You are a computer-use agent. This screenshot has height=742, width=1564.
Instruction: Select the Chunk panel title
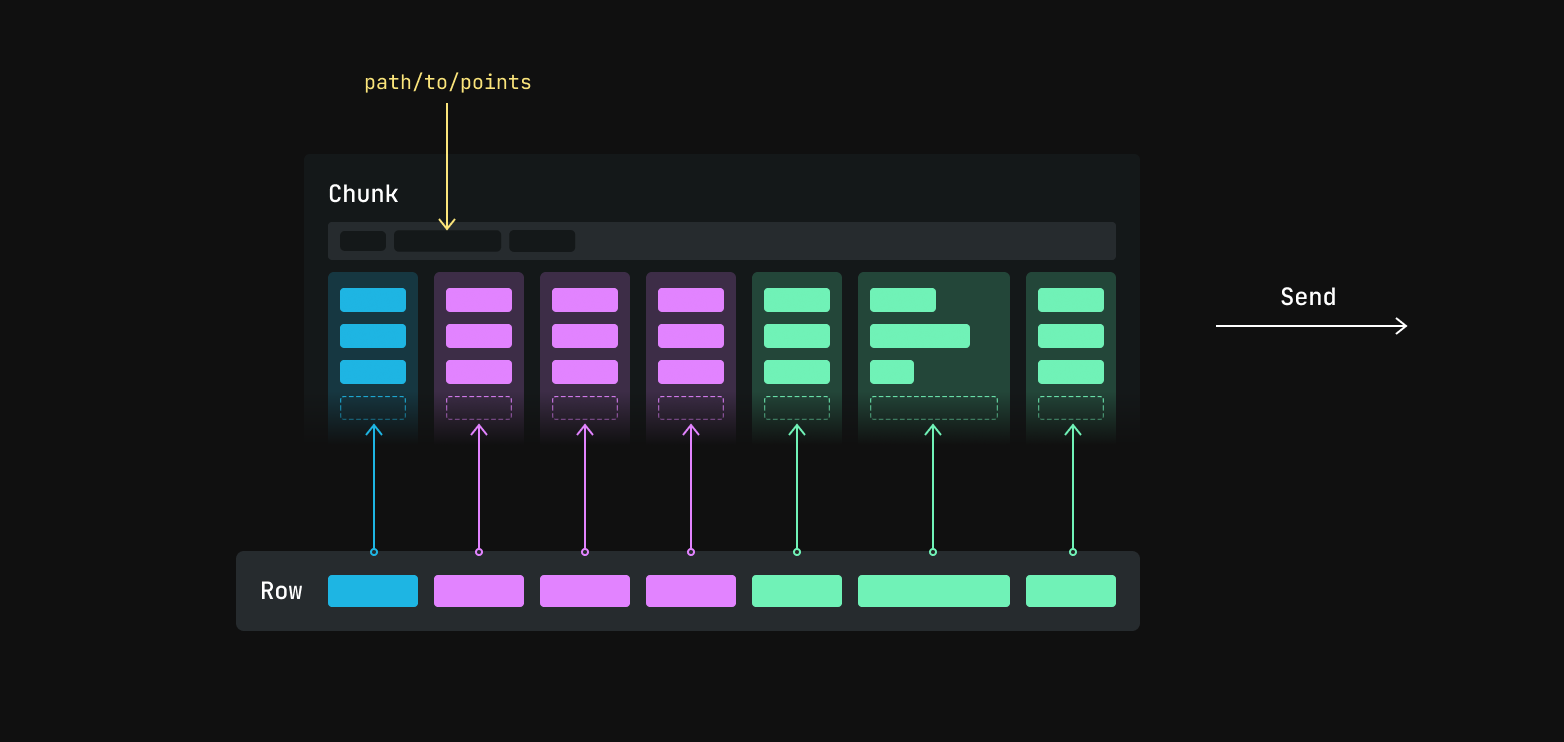point(363,194)
